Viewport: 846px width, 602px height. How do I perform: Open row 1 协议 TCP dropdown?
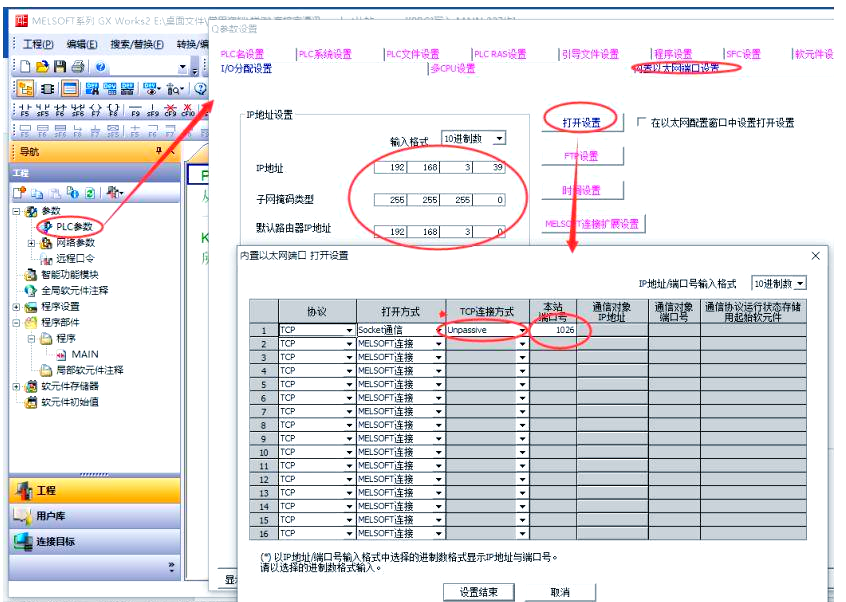pyautogui.click(x=349, y=330)
